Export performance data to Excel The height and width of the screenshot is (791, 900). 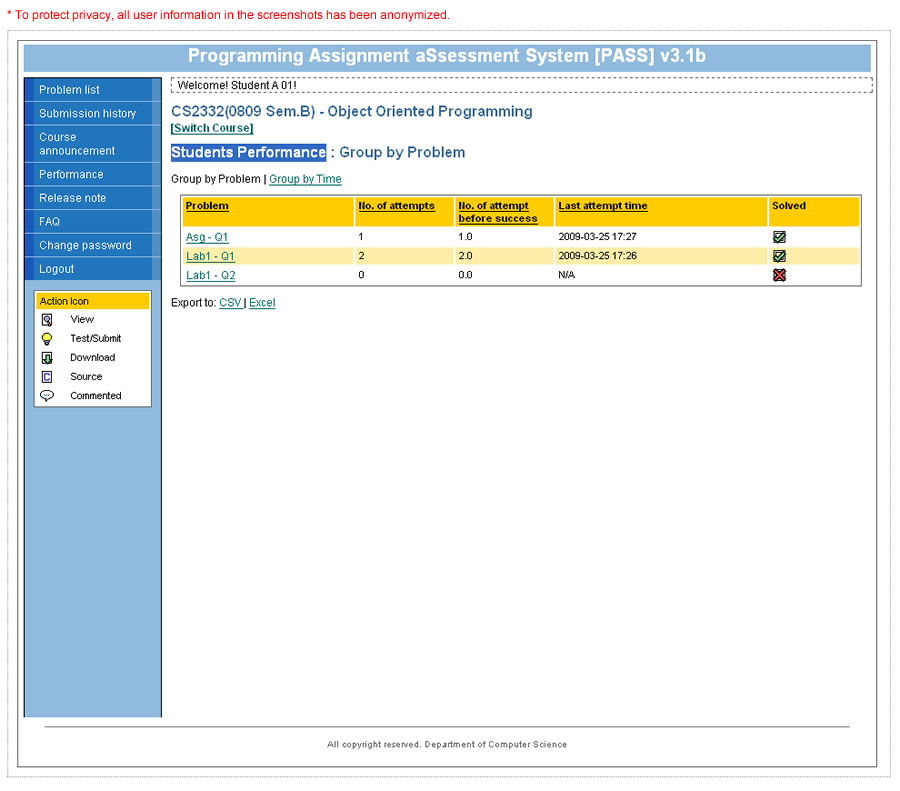[262, 303]
